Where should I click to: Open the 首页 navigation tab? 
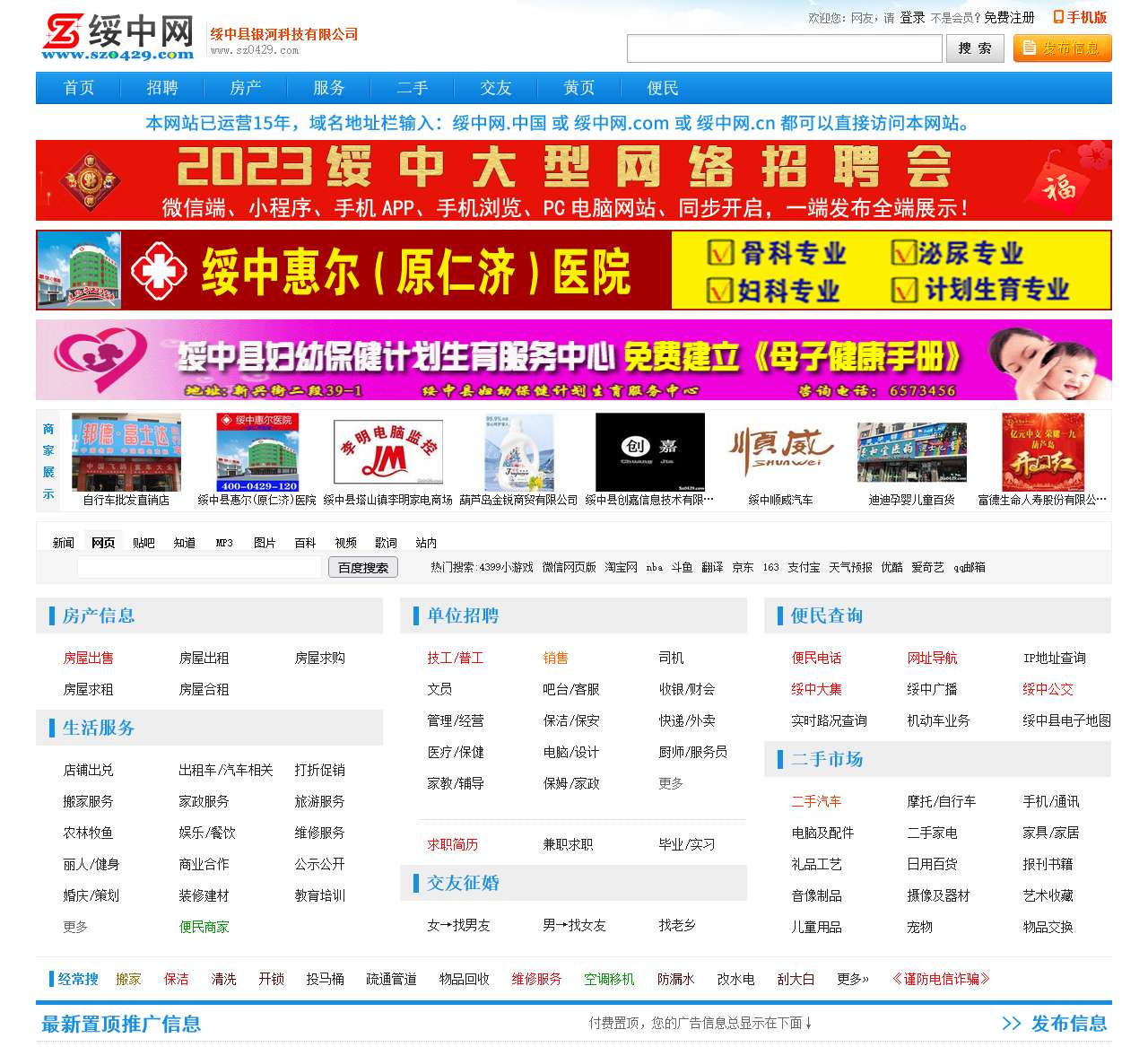(x=78, y=88)
